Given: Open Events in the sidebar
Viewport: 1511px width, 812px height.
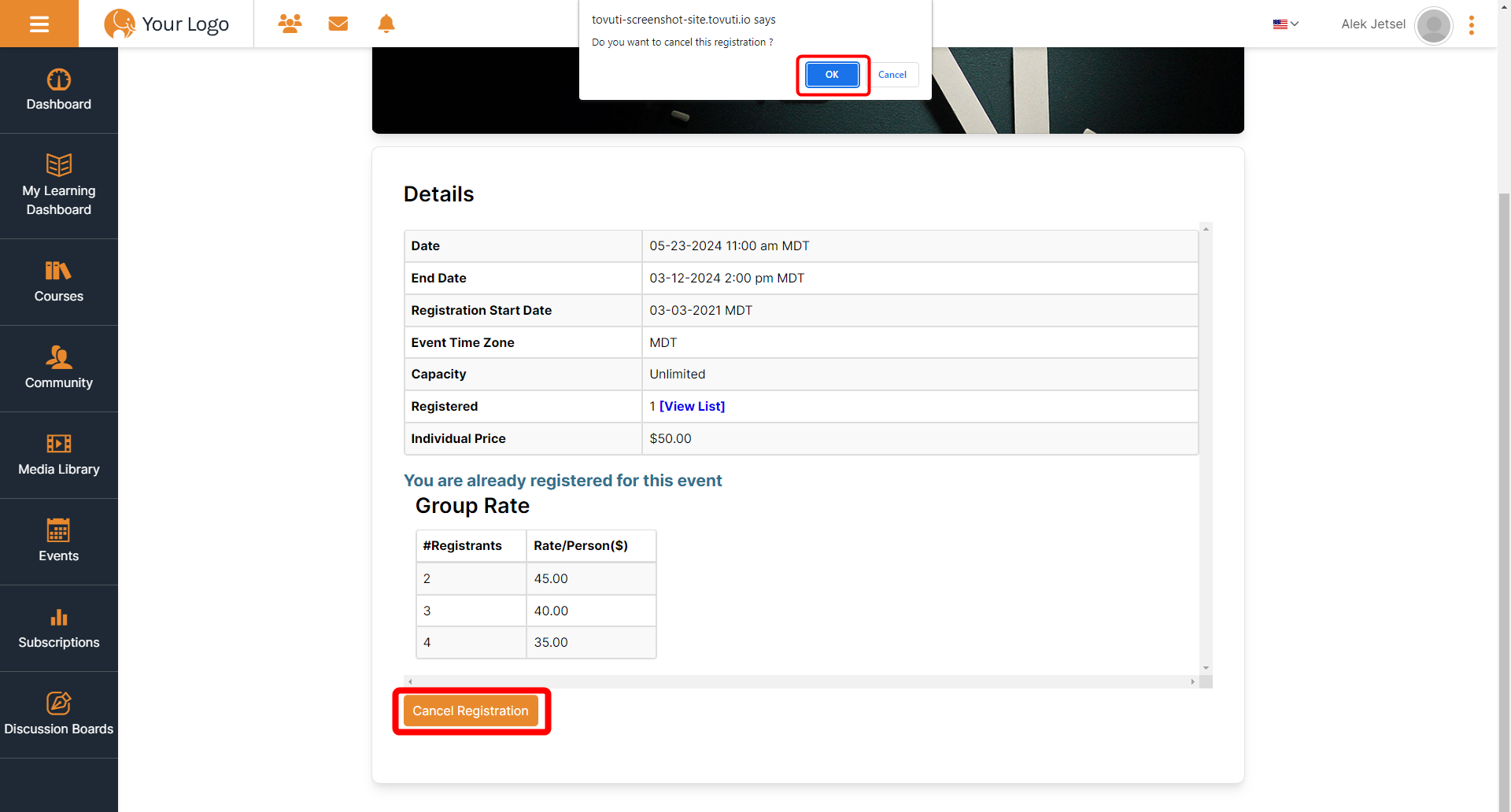Looking at the screenshot, I should coord(59,542).
